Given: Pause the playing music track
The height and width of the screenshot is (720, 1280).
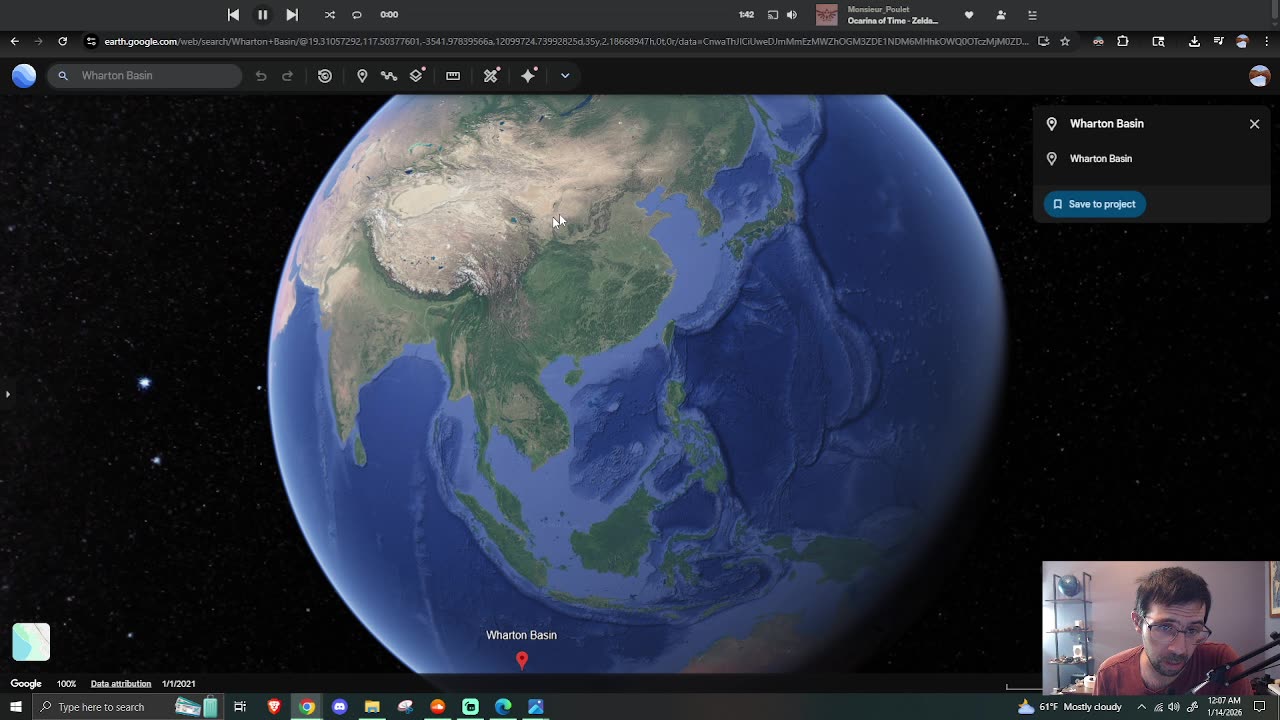Looking at the screenshot, I should click(262, 15).
